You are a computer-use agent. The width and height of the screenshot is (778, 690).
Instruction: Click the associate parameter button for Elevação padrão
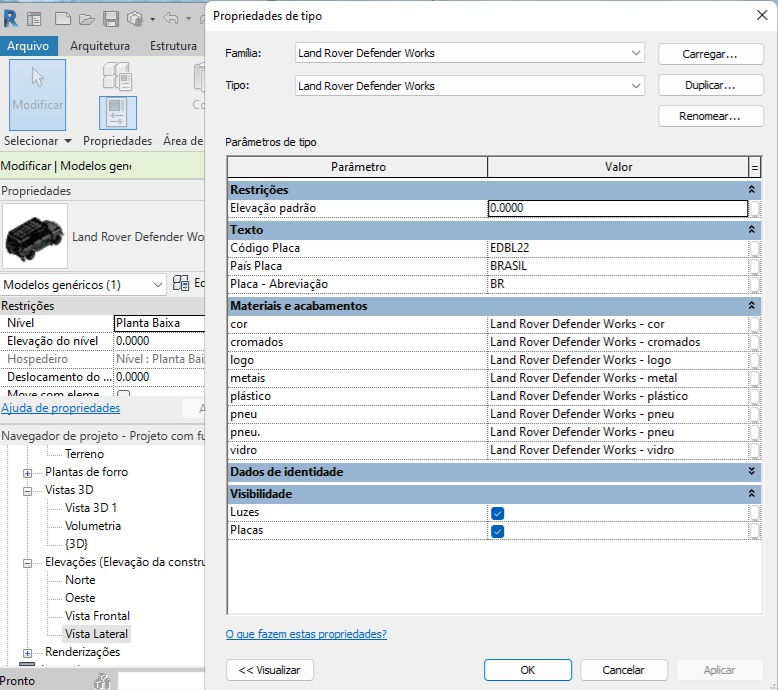[754, 208]
